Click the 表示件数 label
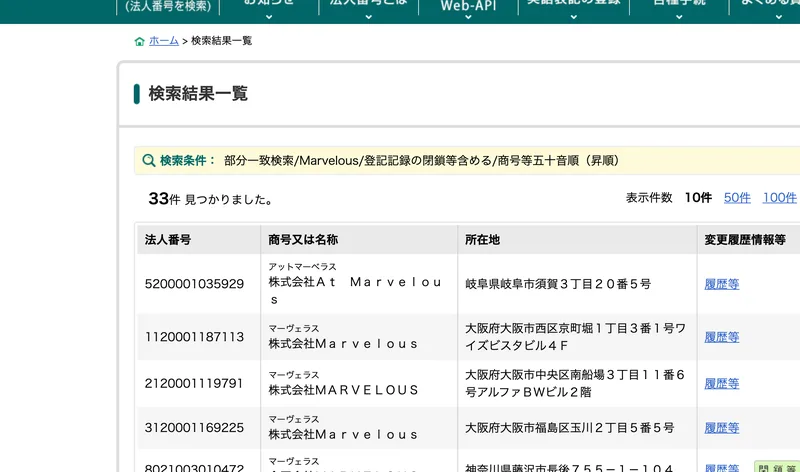 649,198
